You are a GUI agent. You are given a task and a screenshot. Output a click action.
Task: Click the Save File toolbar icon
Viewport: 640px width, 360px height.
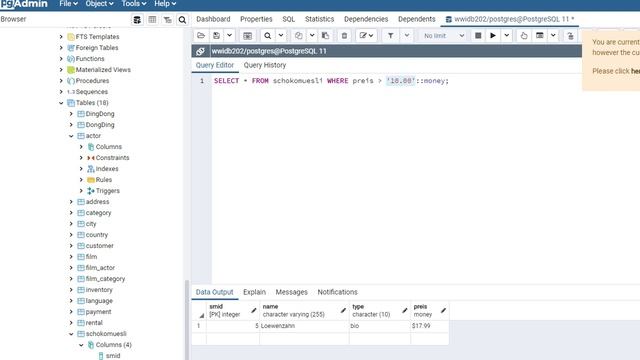[x=216, y=36]
